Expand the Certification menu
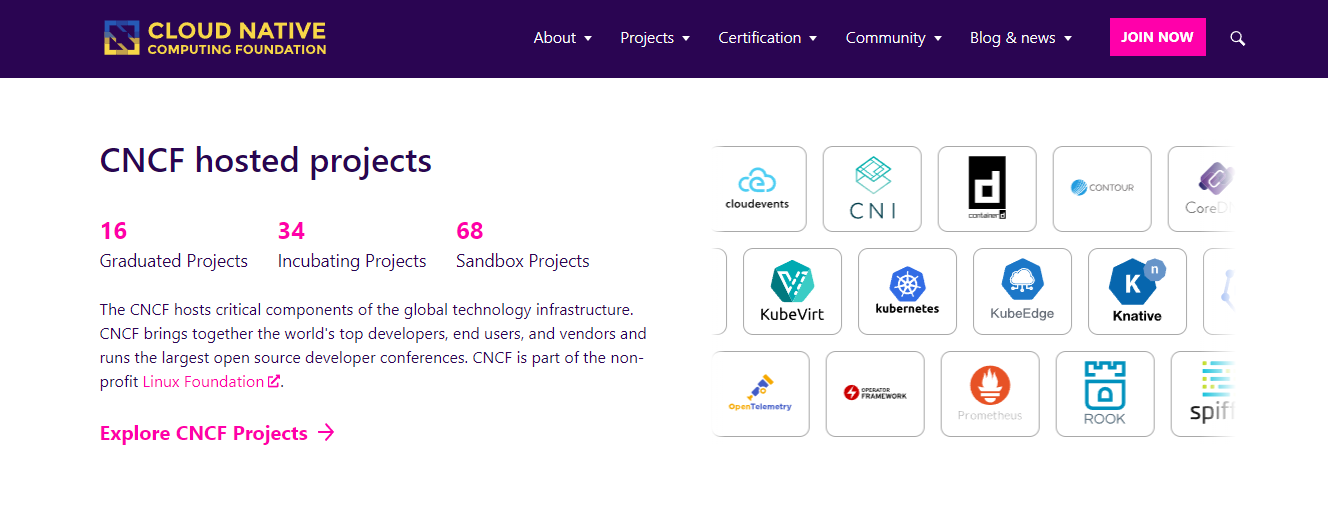This screenshot has width=1328, height=526. (768, 38)
